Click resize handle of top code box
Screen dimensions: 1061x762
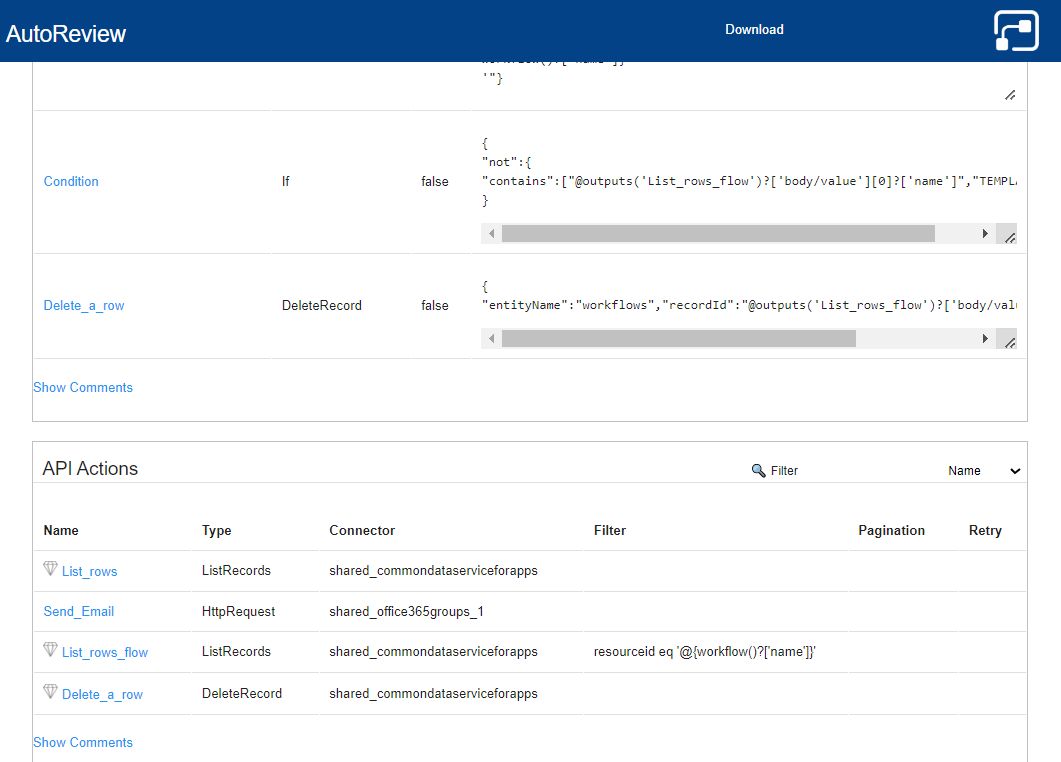tap(1010, 95)
